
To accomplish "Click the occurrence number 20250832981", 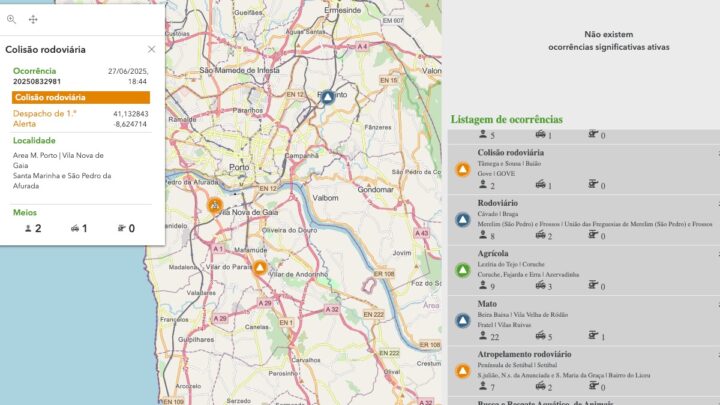I will coord(37,82).
